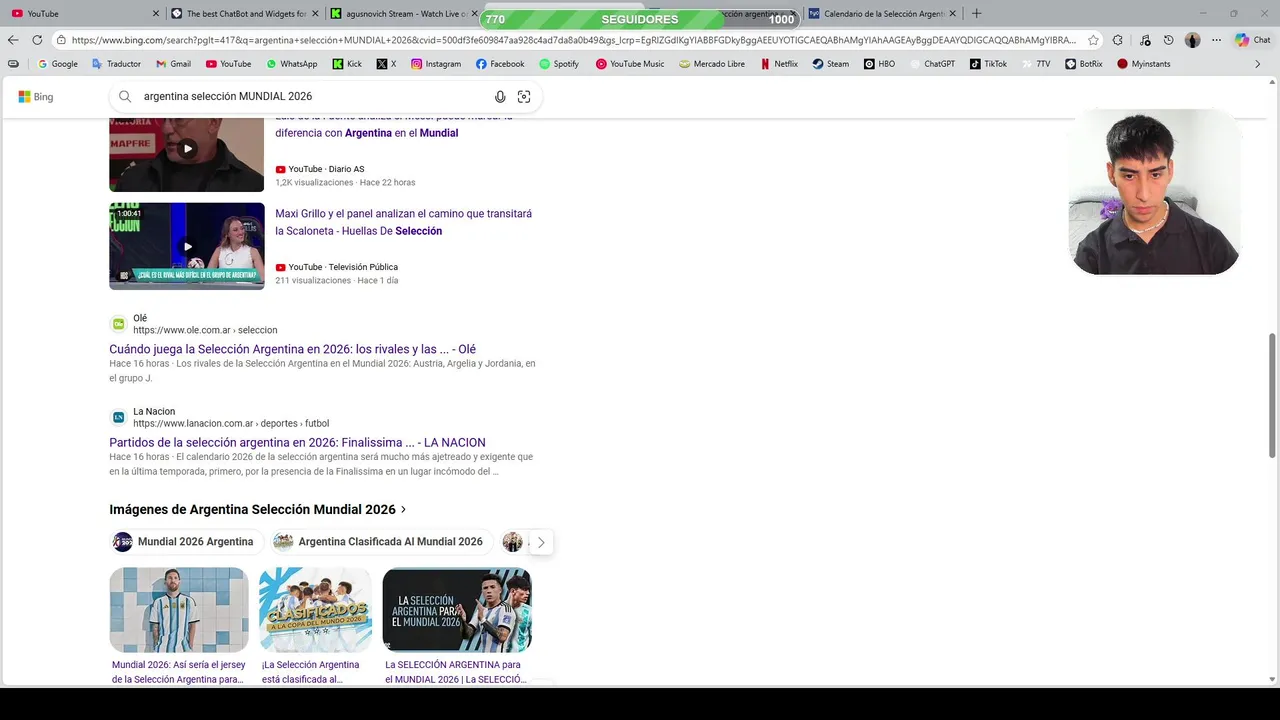This screenshot has width=1280, height=720.
Task: Open Myinstants bookmark
Action: point(1143,64)
